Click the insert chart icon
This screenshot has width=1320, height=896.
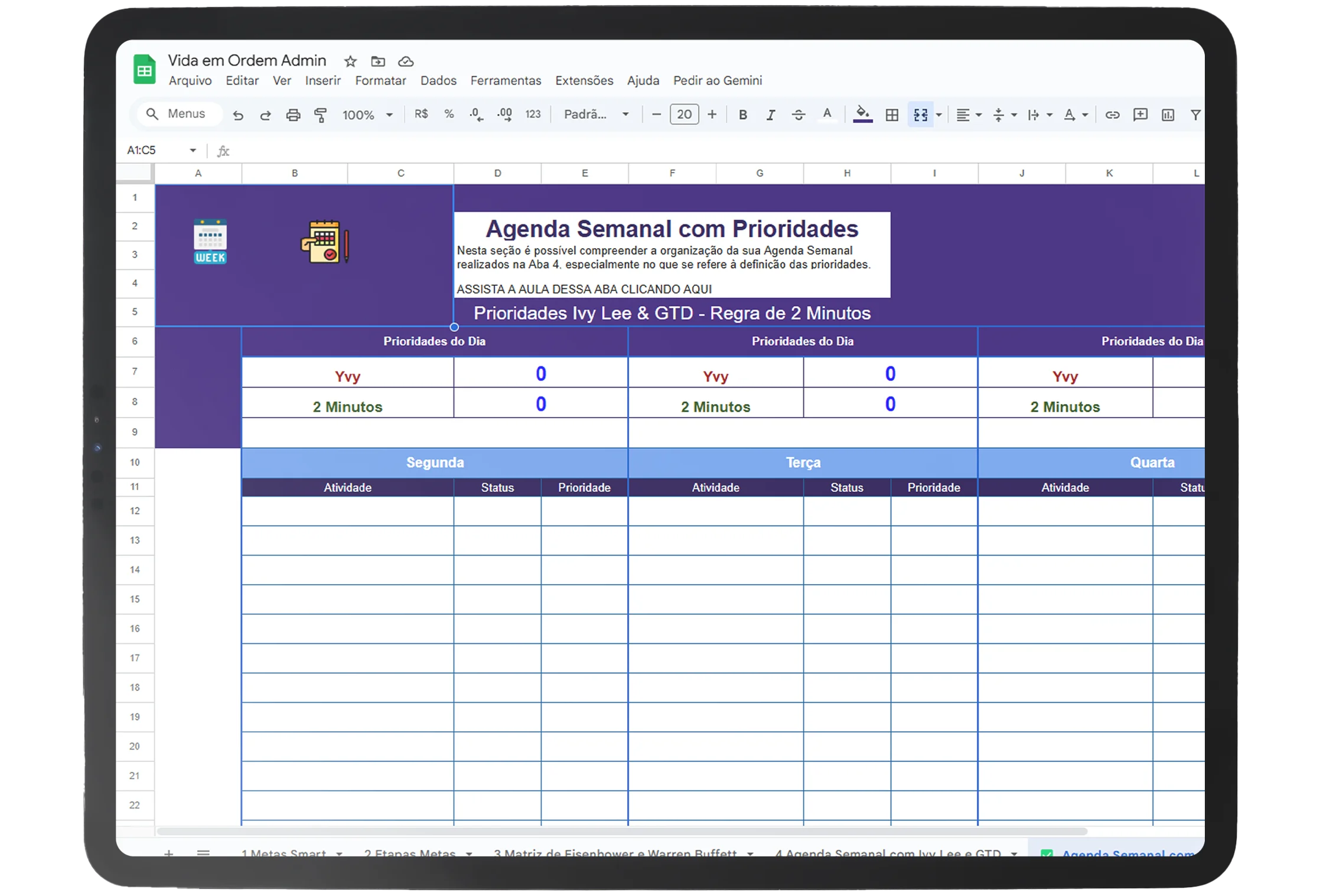[x=1168, y=115]
